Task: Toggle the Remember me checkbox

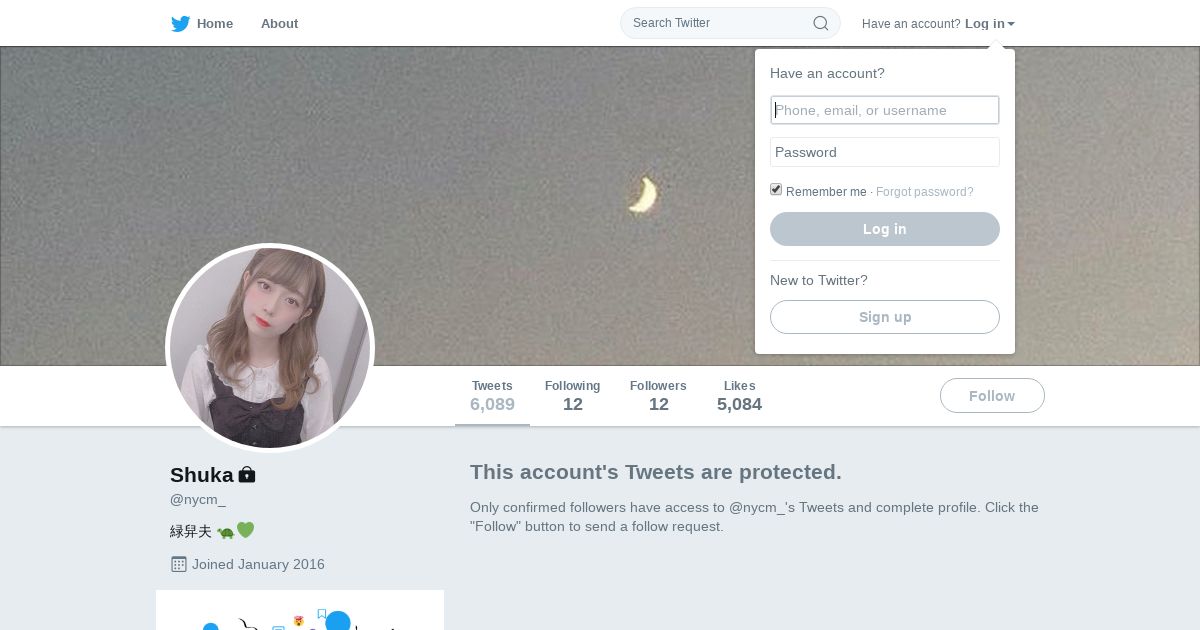Action: [x=776, y=190]
